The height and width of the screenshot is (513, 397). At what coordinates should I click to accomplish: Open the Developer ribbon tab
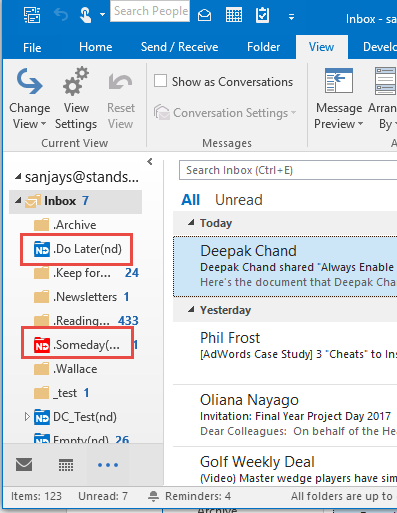tap(379, 47)
